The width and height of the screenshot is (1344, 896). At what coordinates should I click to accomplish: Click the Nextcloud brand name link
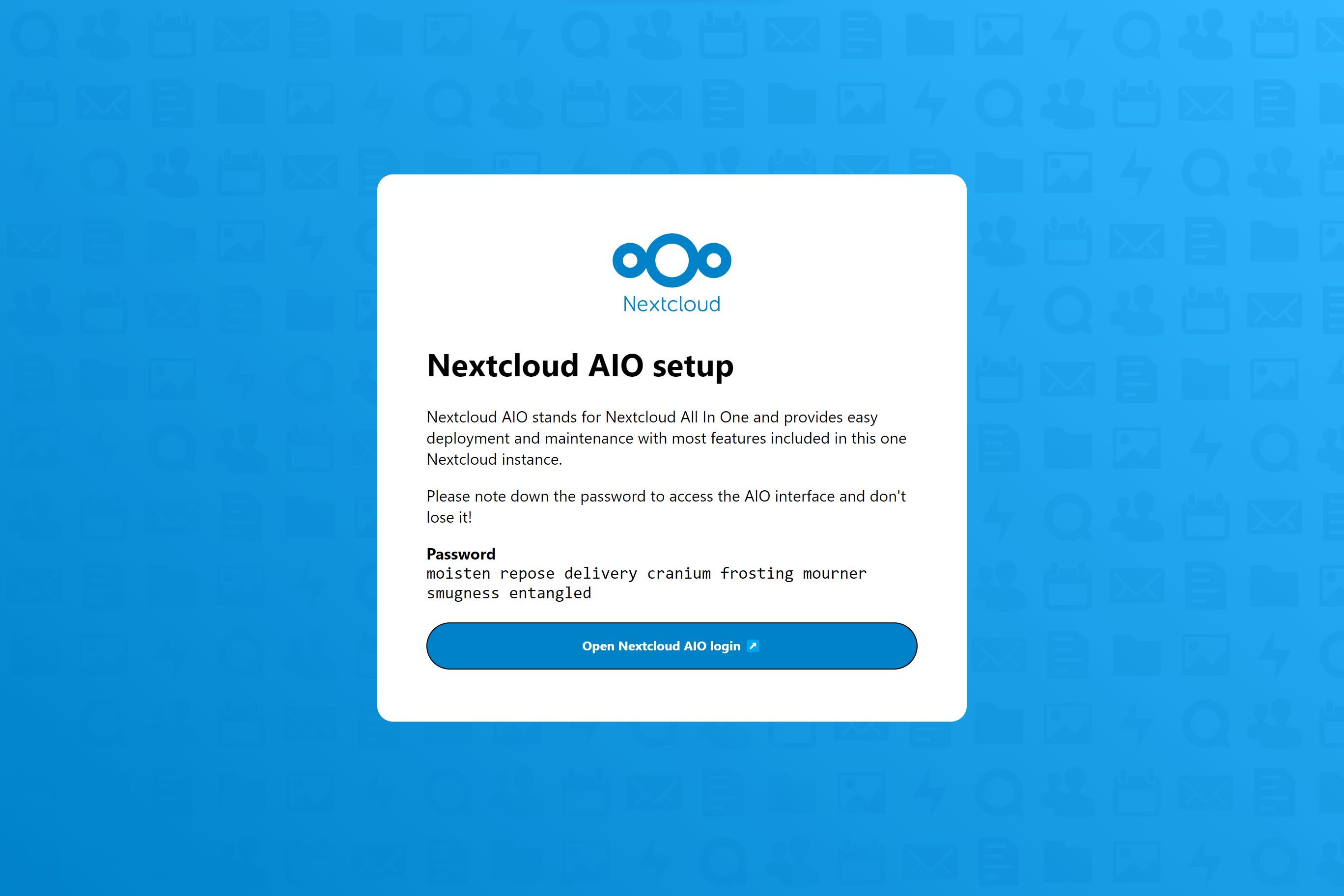pos(671,303)
